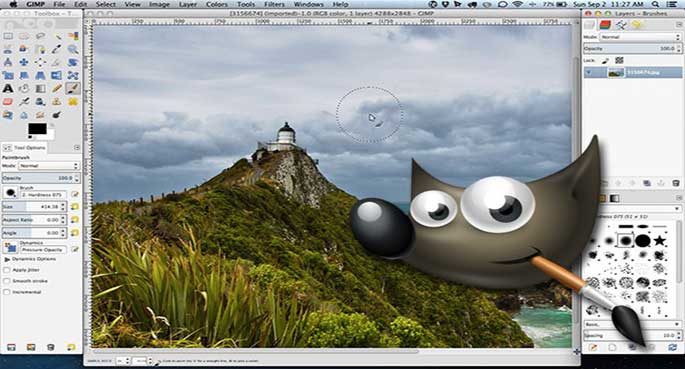Select the Eraser tool
This screenshot has height=369, width=685.
pos(8,102)
